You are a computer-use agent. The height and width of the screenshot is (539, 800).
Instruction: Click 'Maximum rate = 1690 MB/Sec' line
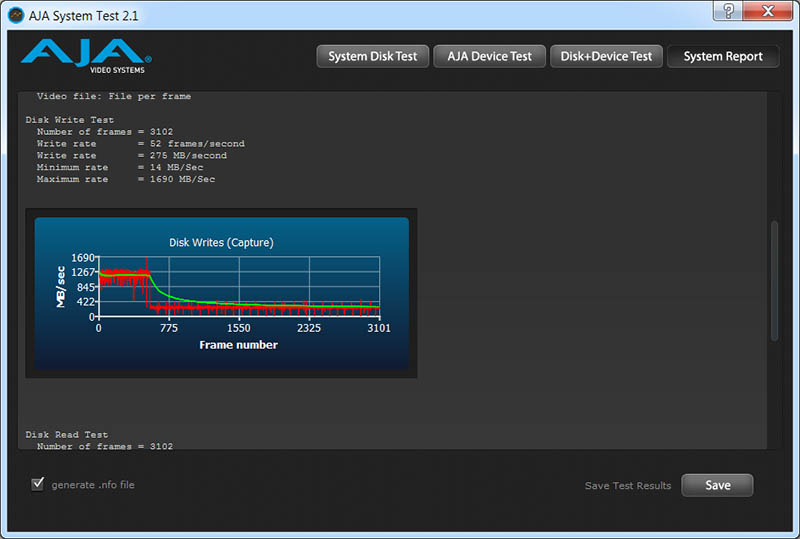pyautogui.click(x=126, y=179)
